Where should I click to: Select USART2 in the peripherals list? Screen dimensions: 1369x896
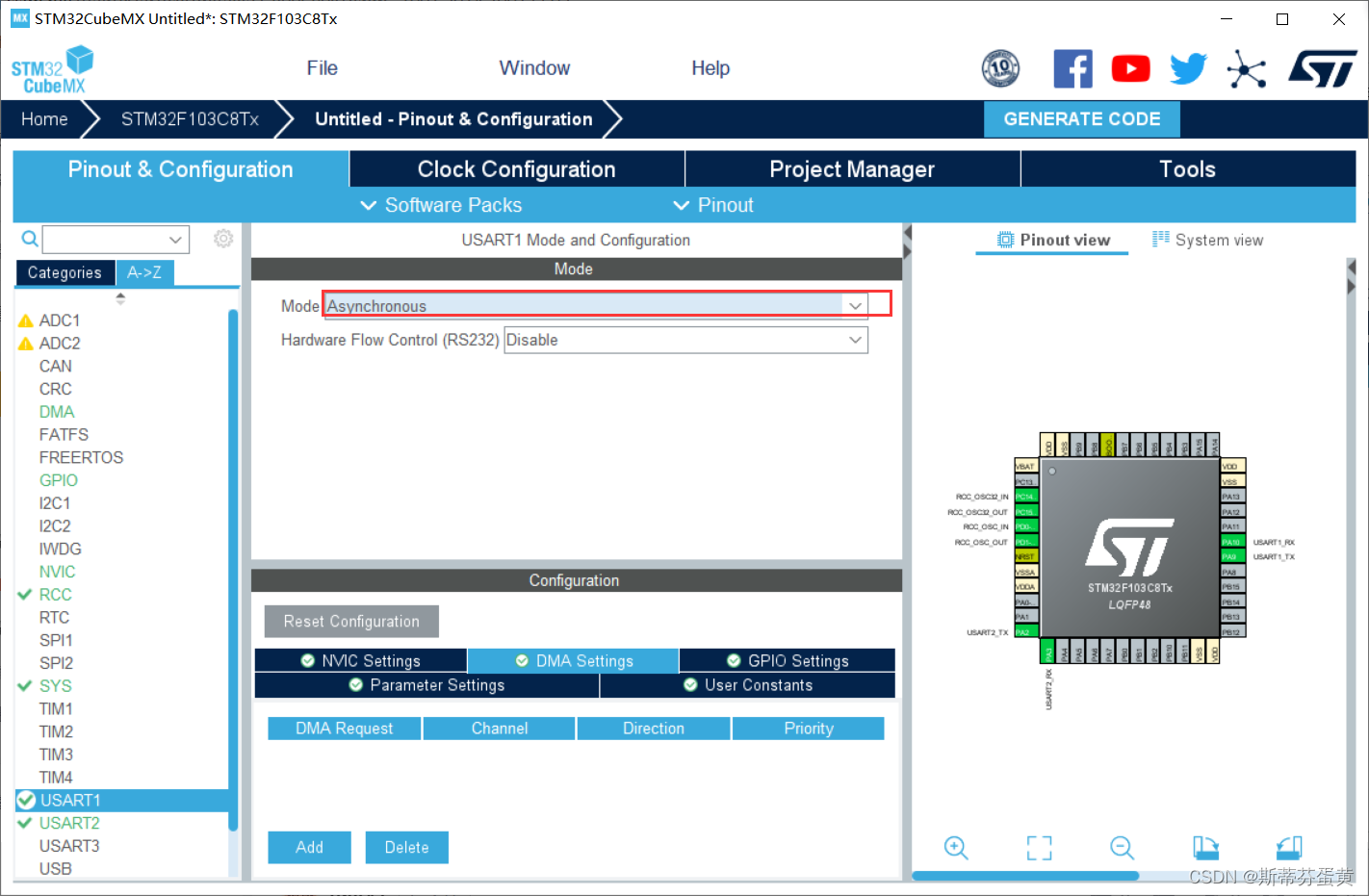(x=69, y=823)
